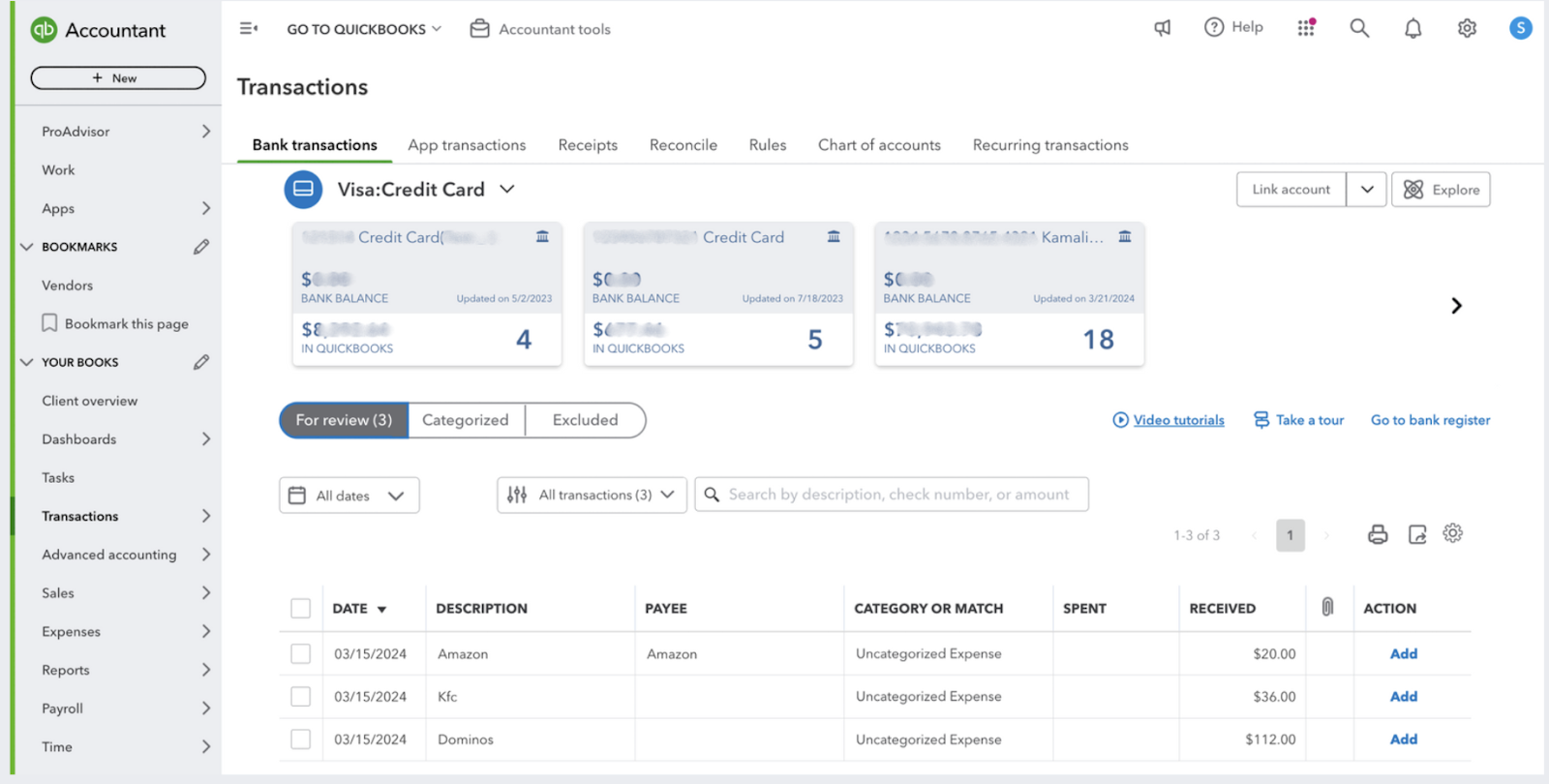Click the Link account button

tap(1291, 190)
